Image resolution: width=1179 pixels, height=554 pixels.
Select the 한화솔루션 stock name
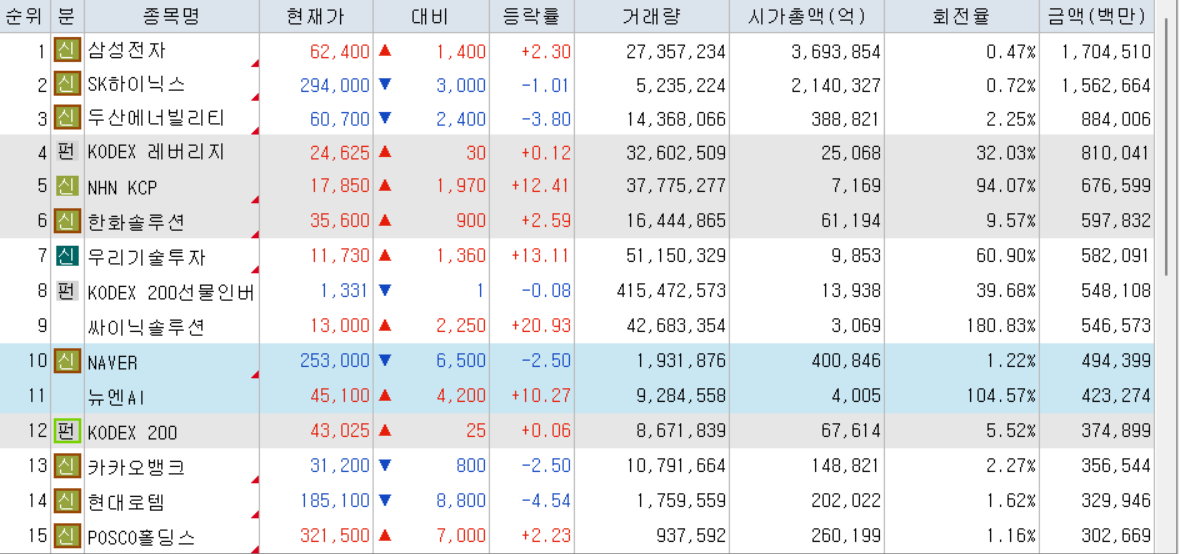(x=136, y=222)
